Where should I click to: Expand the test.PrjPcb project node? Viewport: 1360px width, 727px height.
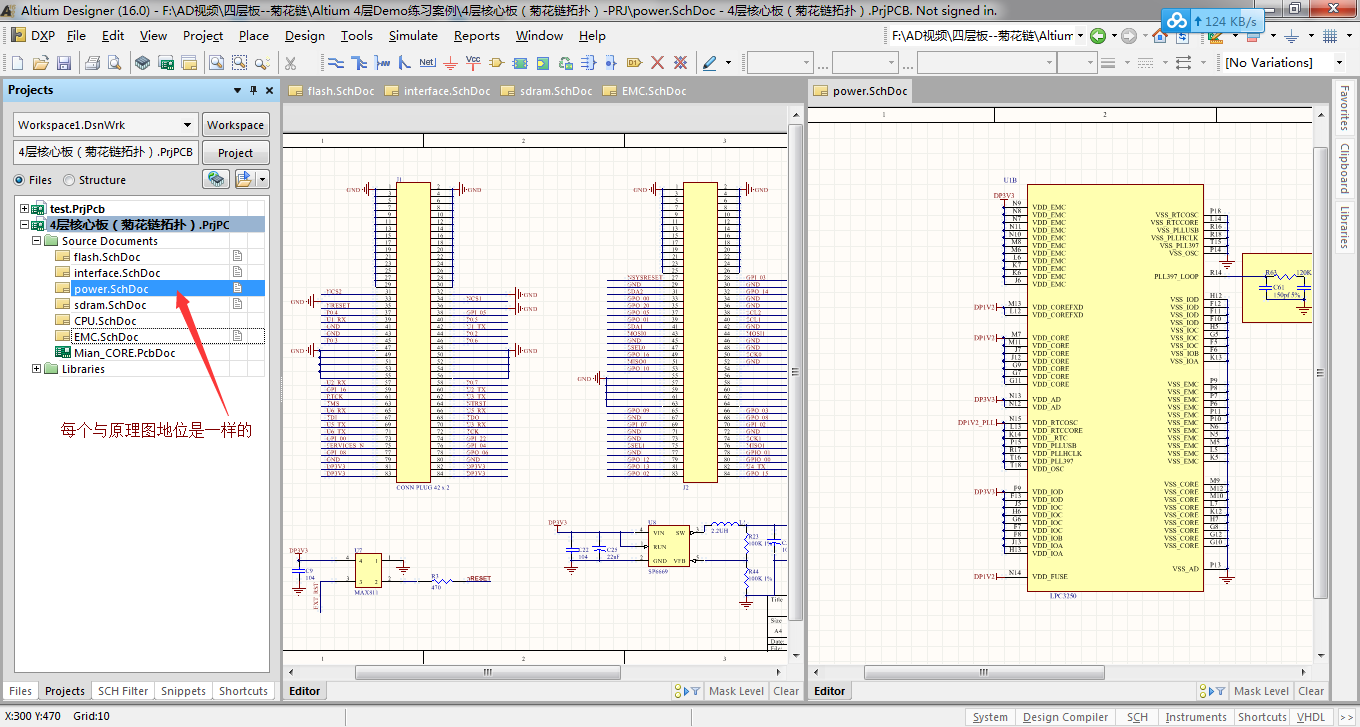point(24,209)
